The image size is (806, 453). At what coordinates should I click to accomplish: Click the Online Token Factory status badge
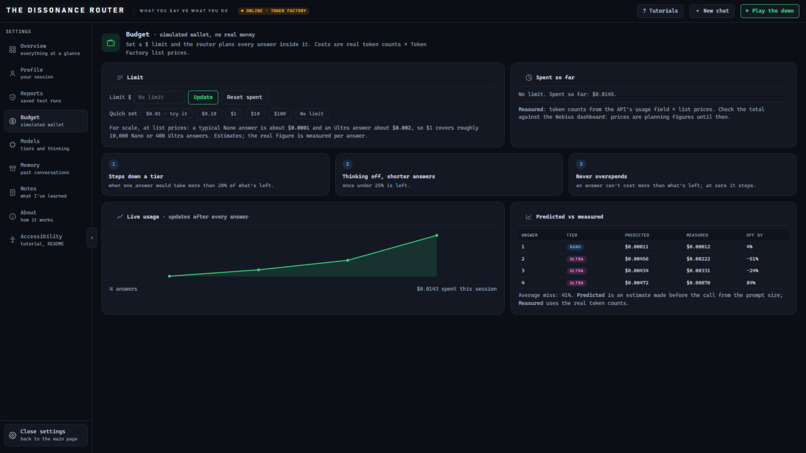273,11
